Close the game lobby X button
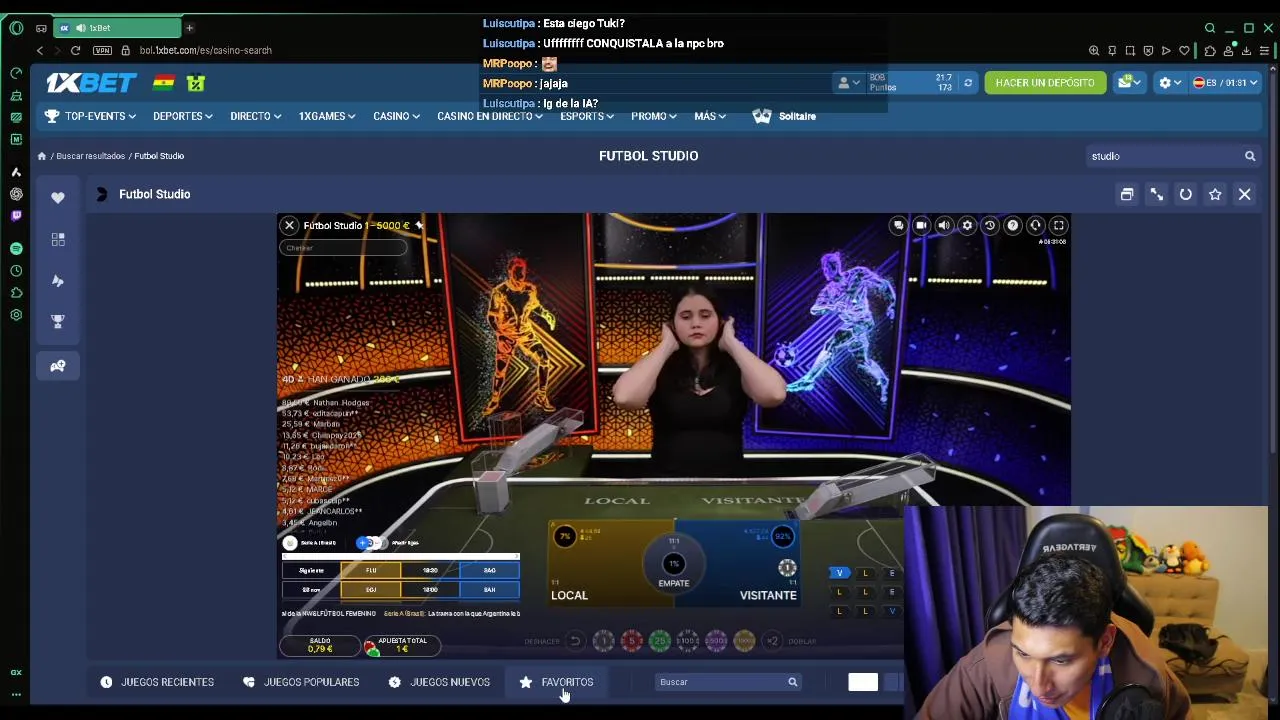 tap(289, 226)
